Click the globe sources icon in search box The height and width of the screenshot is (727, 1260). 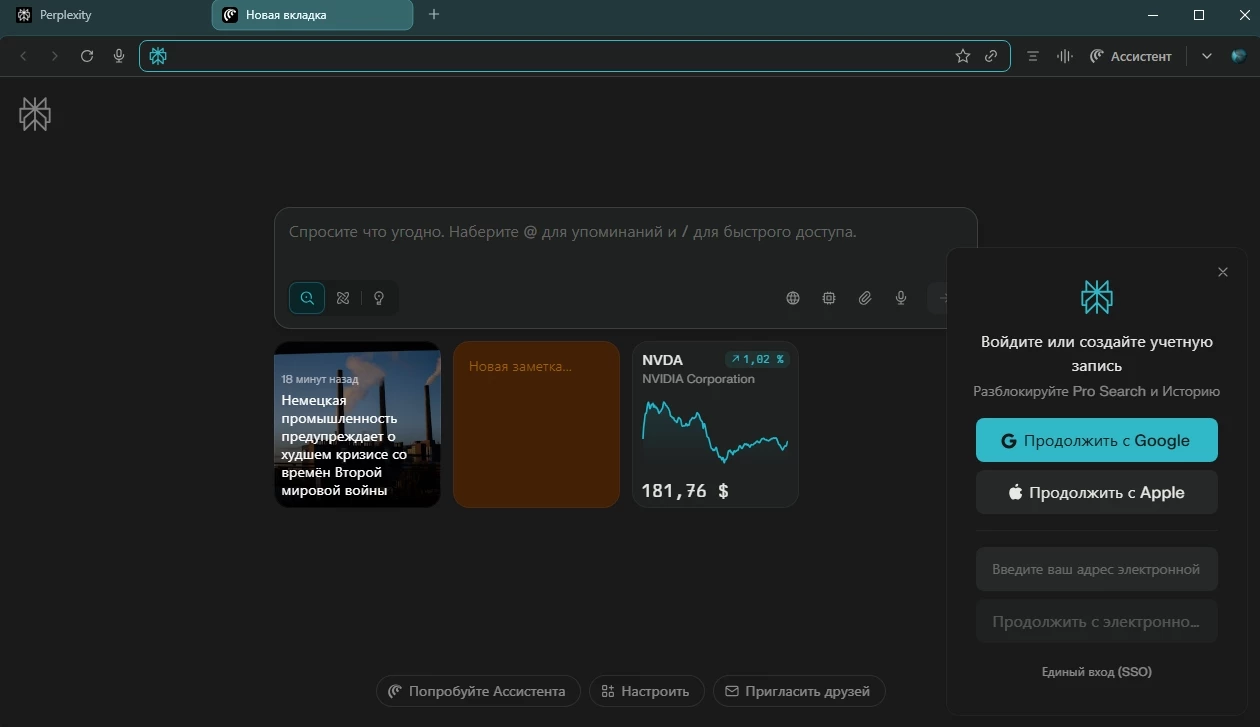point(793,298)
